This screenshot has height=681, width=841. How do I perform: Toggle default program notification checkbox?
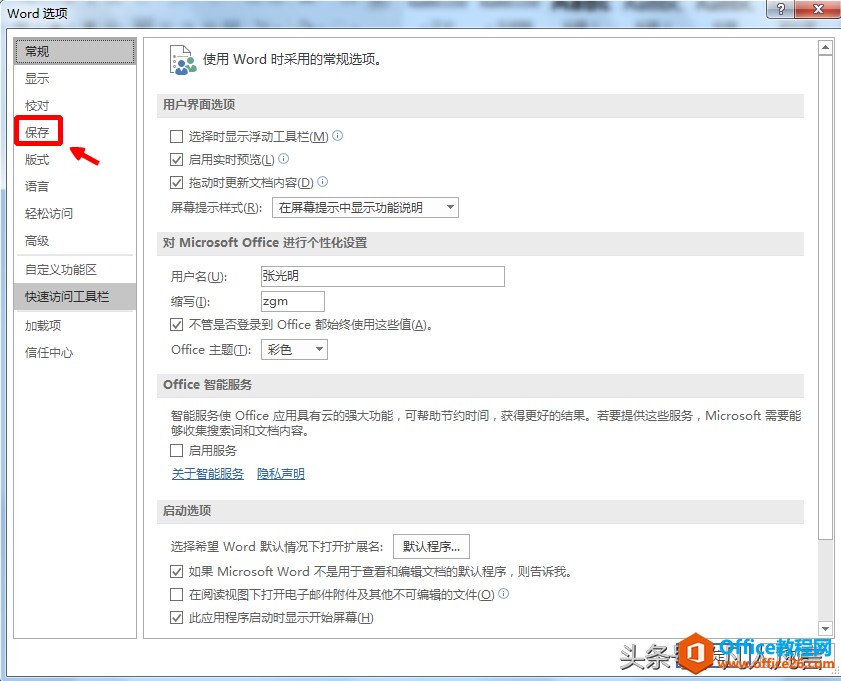click(x=176, y=572)
